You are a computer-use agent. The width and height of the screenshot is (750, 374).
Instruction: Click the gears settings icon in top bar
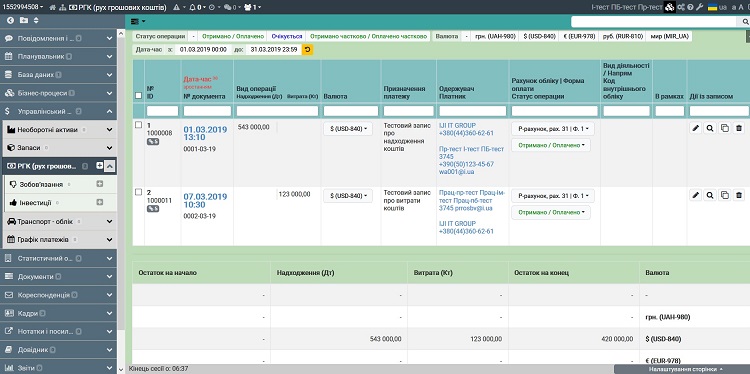681,7
